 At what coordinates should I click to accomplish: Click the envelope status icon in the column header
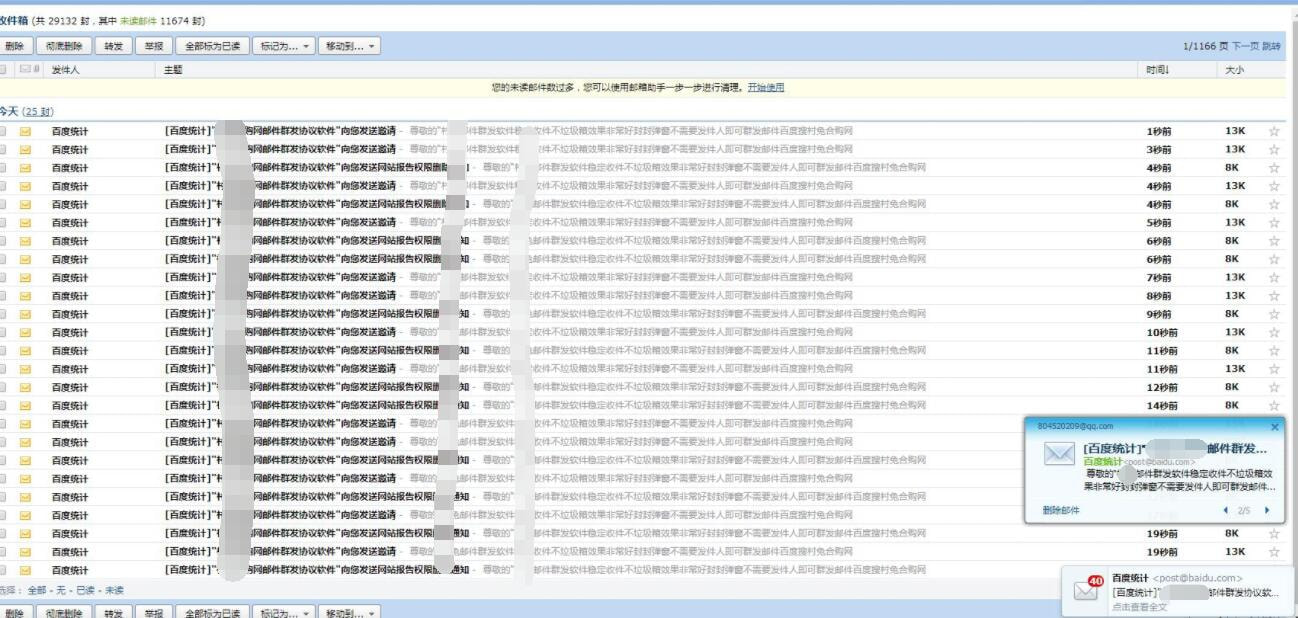point(26,70)
